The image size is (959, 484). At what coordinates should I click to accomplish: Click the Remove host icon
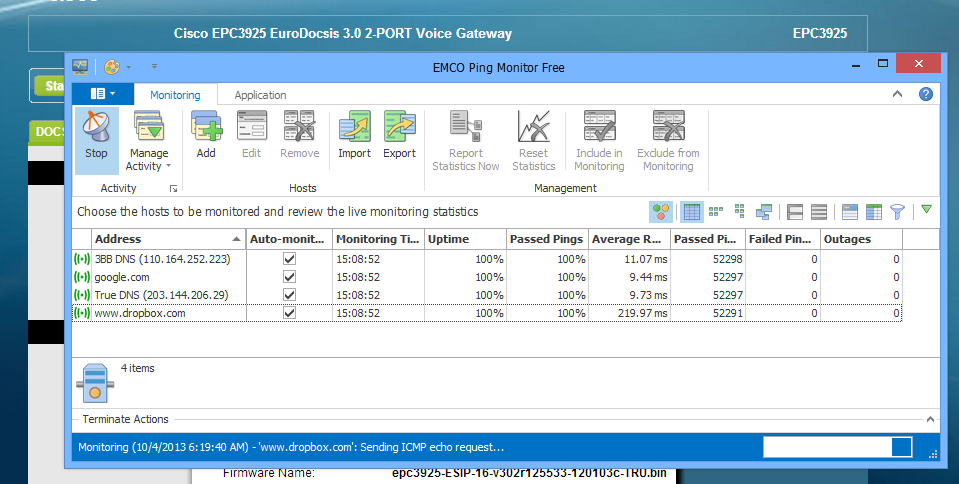point(299,127)
